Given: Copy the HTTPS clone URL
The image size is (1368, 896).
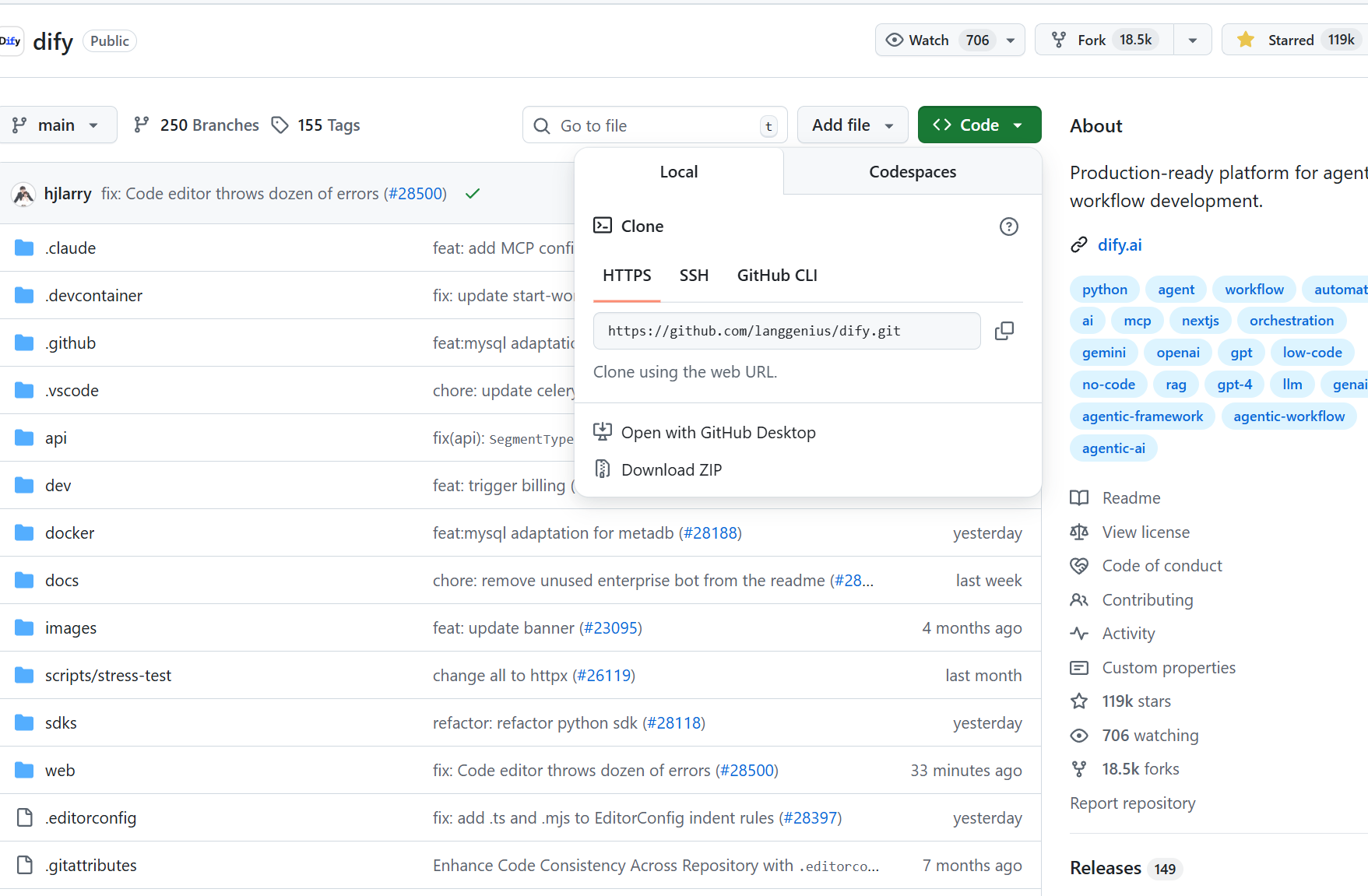Looking at the screenshot, I should click(x=1004, y=331).
